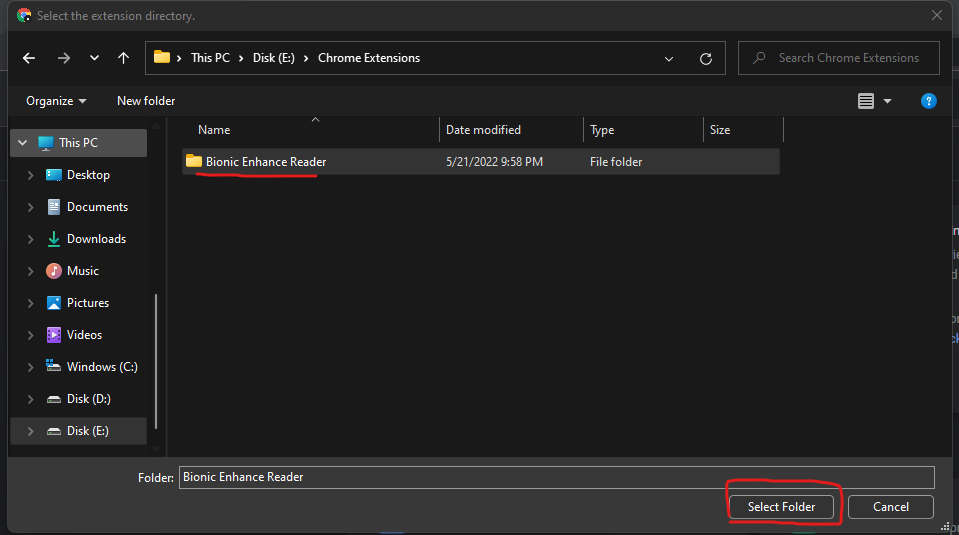Click the change view layout icon
Viewport: 959px width, 535px height.
(866, 101)
